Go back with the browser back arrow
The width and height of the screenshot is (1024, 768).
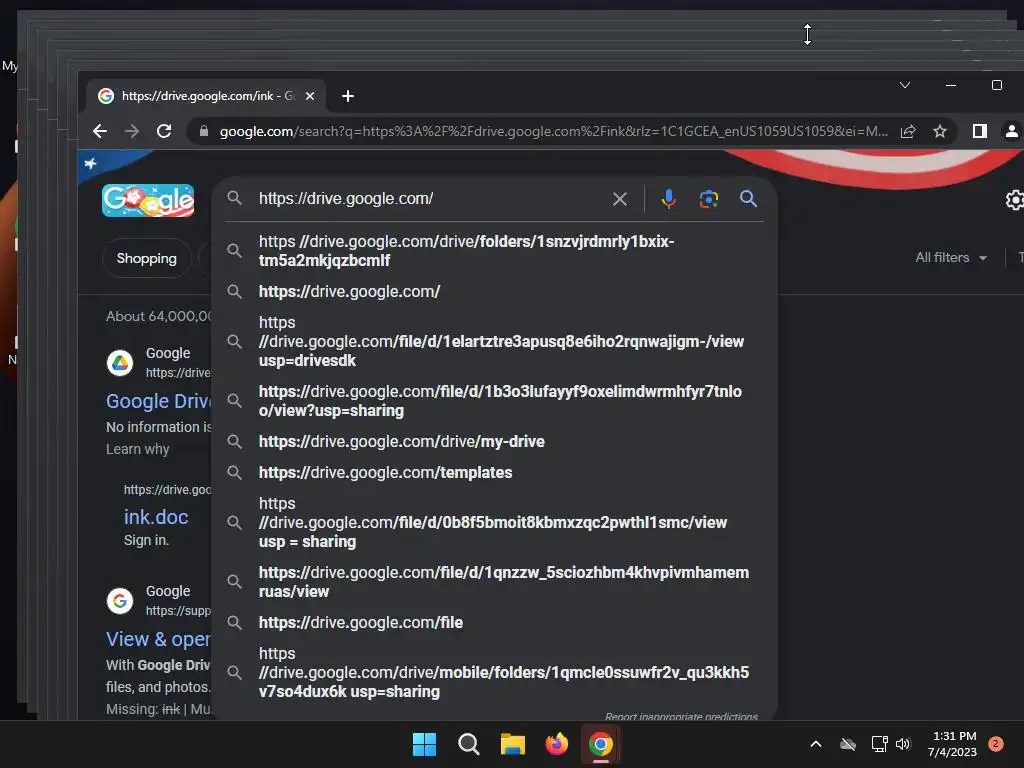(100, 131)
